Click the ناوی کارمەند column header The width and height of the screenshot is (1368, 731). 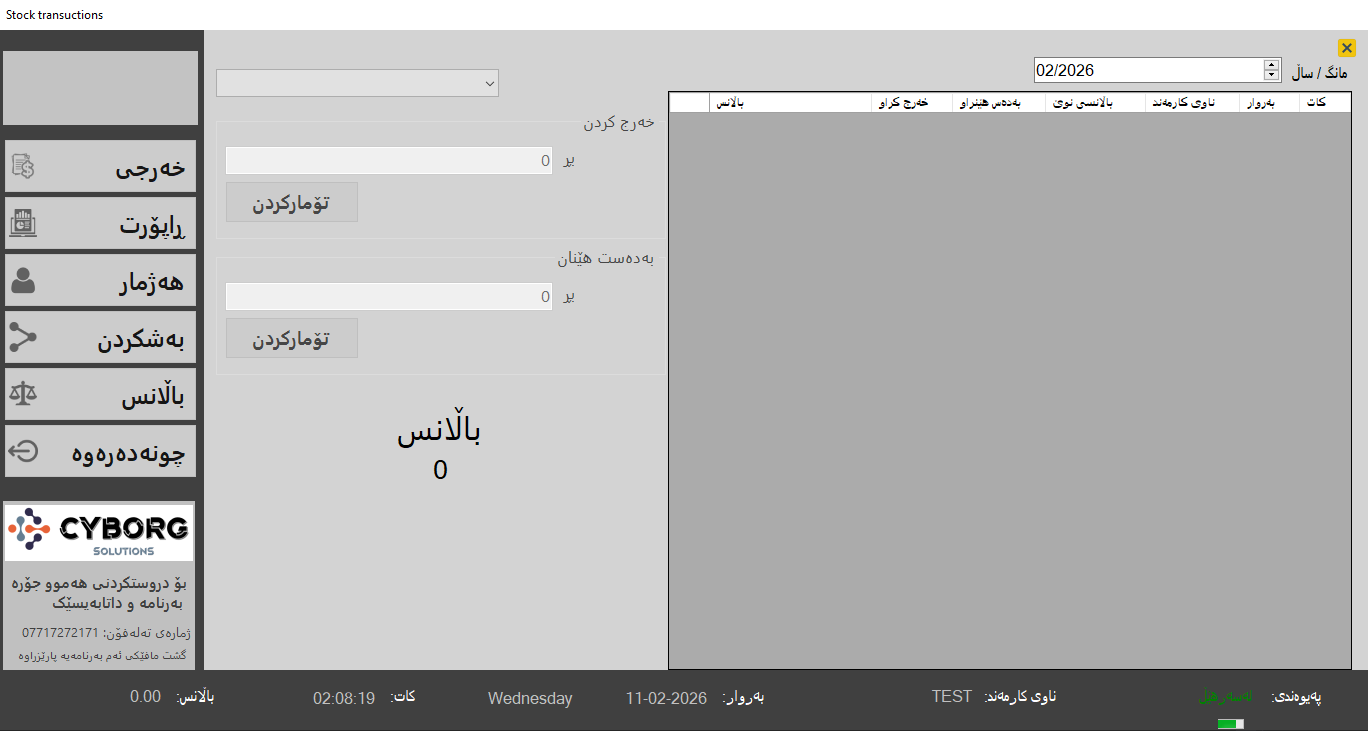pos(1192,103)
